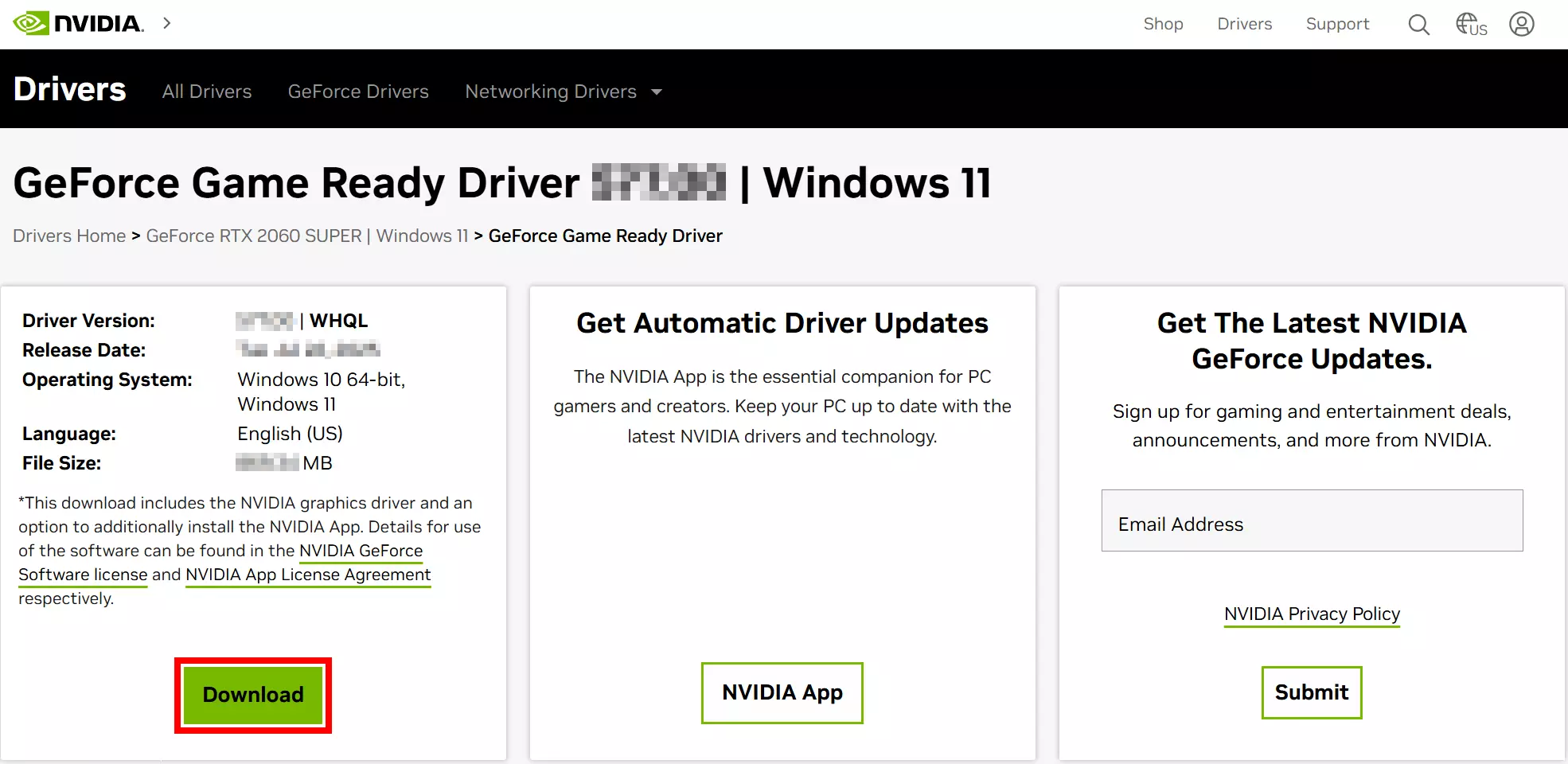The width and height of the screenshot is (1568, 764).
Task: Open the NVIDIA GeForce Software license link
Action: pyautogui.click(x=220, y=563)
